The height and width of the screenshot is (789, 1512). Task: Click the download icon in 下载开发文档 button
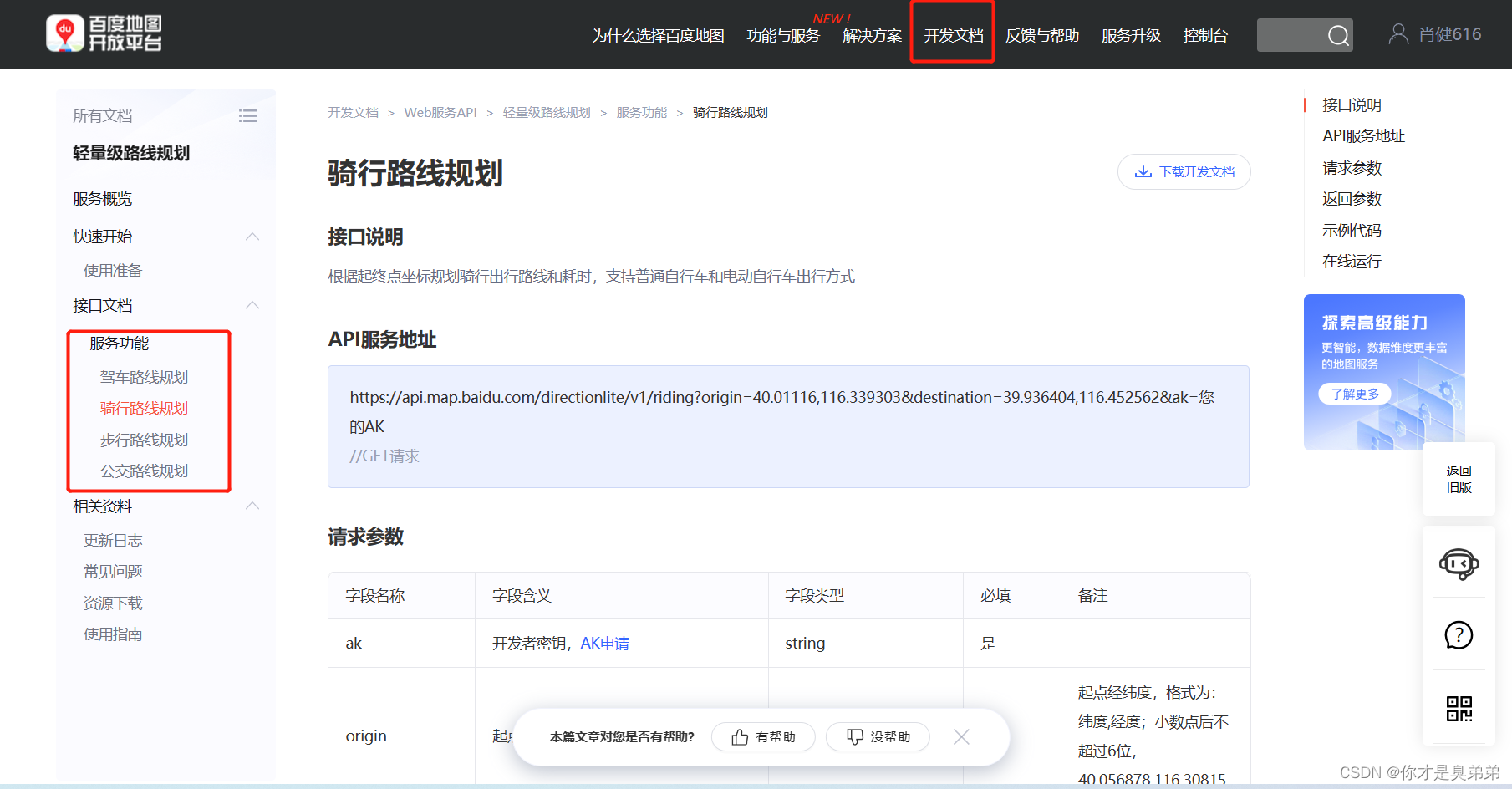click(1143, 171)
